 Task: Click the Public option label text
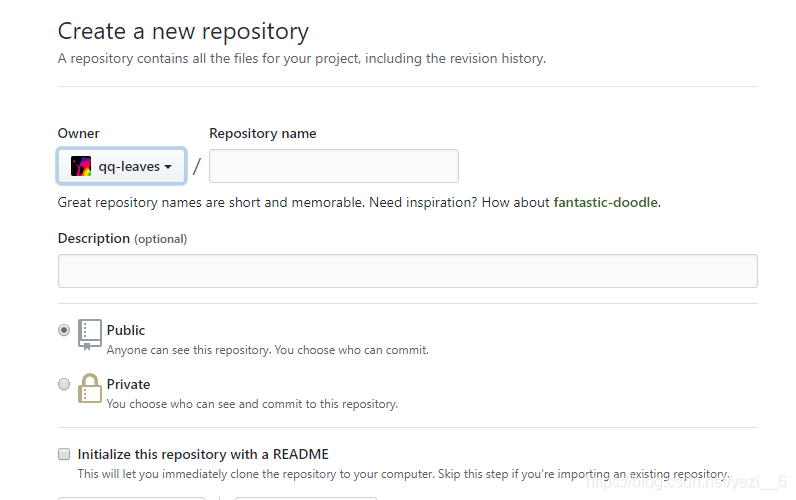tap(126, 330)
